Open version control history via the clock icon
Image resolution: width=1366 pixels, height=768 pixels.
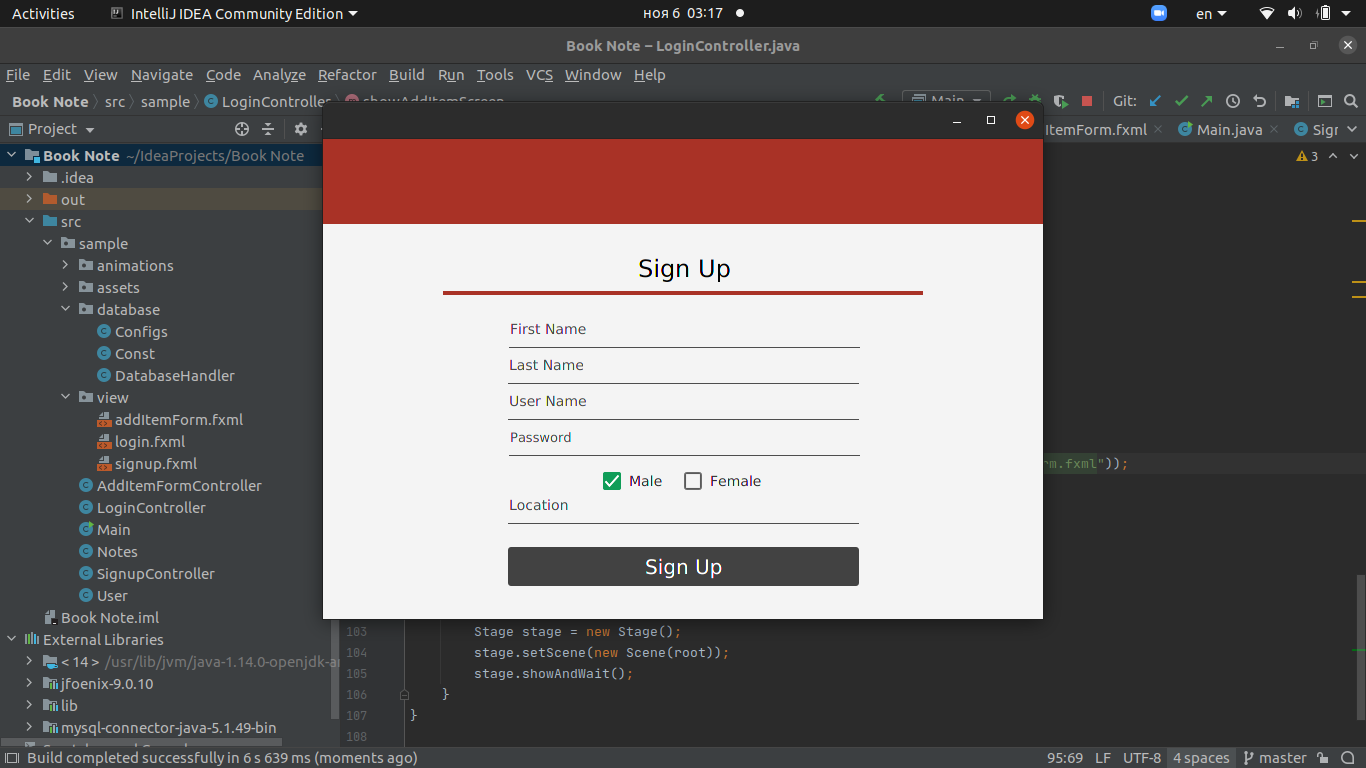(1233, 100)
